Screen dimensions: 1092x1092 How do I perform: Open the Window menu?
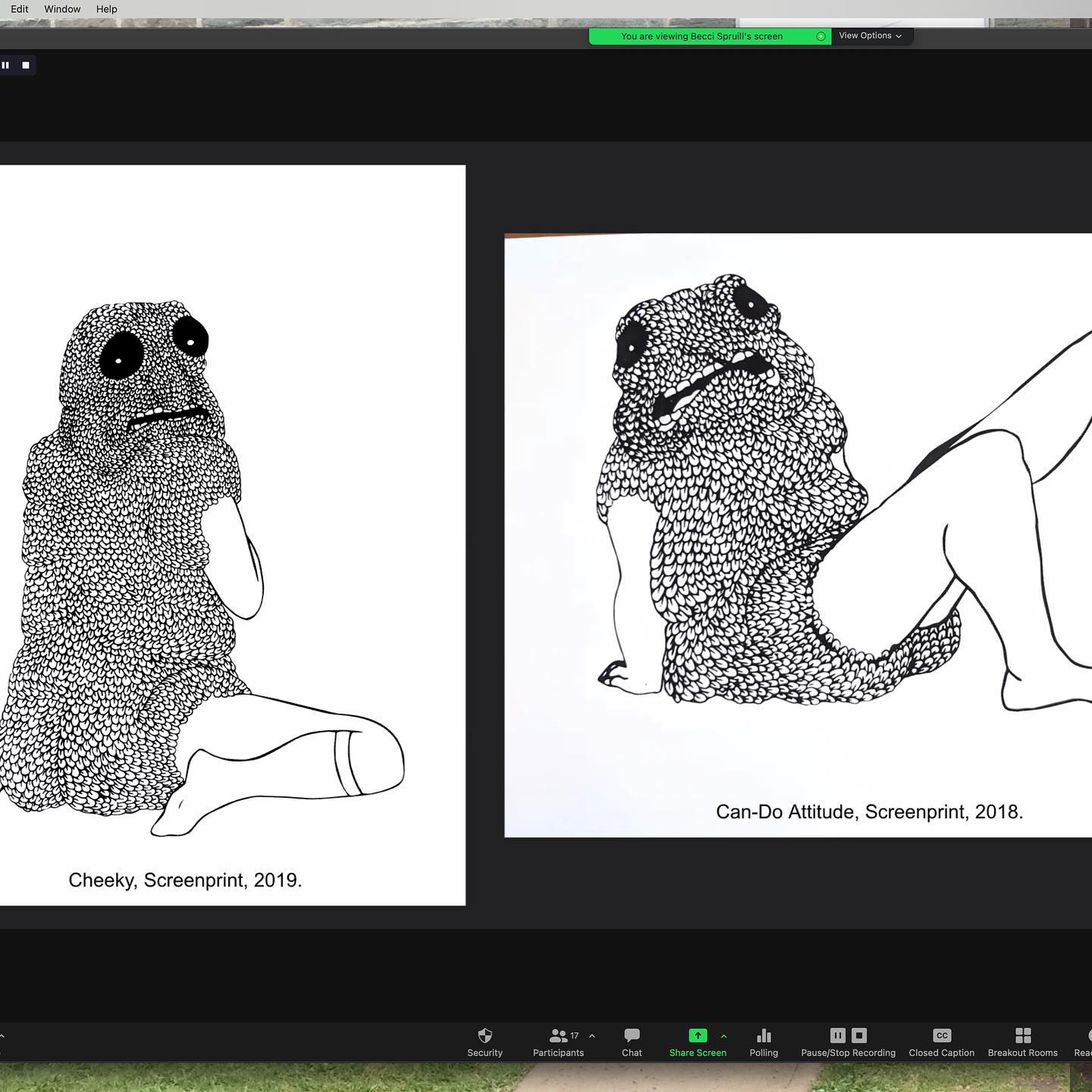(62, 9)
